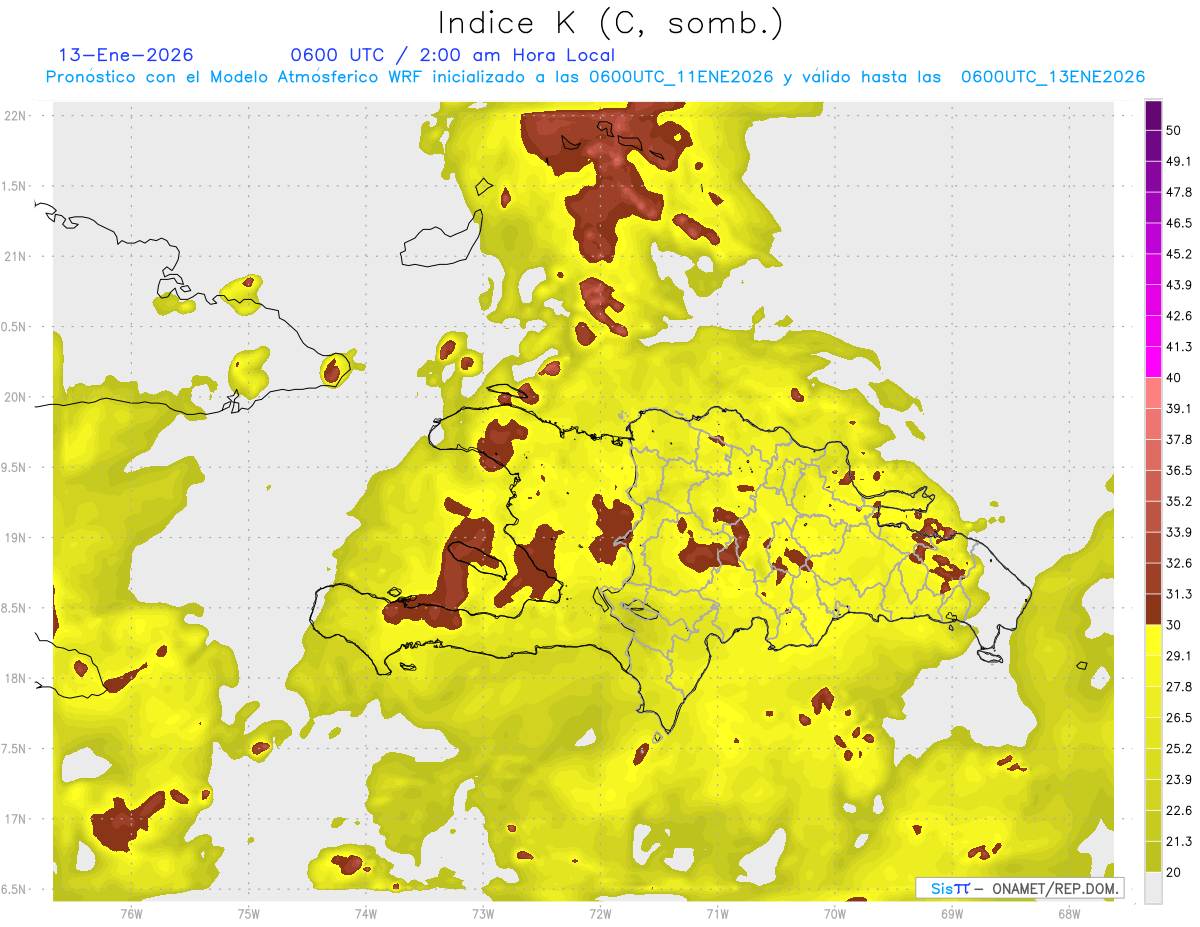
Task: Click the "18N" latitude axis label
Action: pyautogui.click(x=17, y=678)
